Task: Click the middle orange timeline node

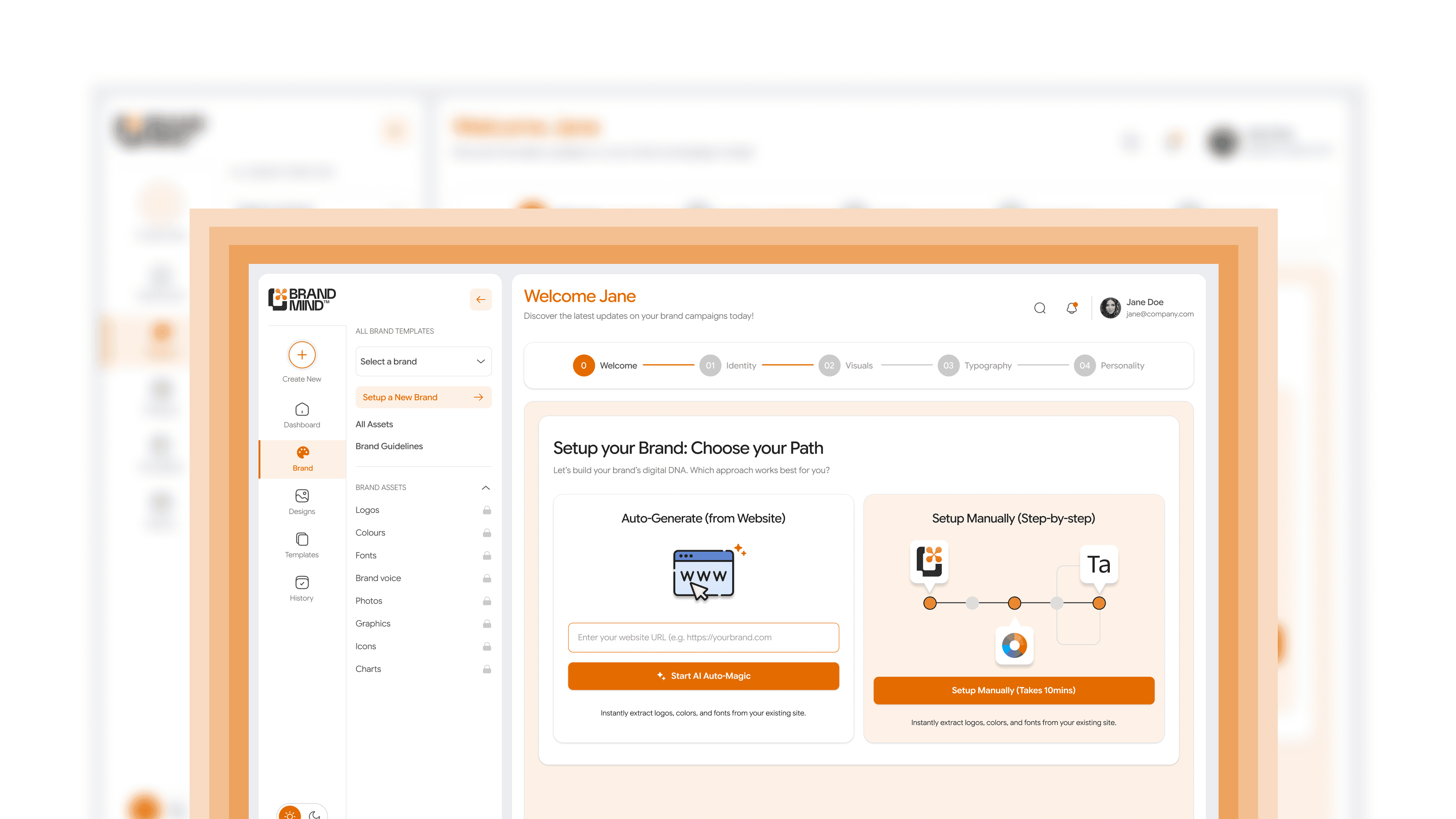Action: point(1015,603)
